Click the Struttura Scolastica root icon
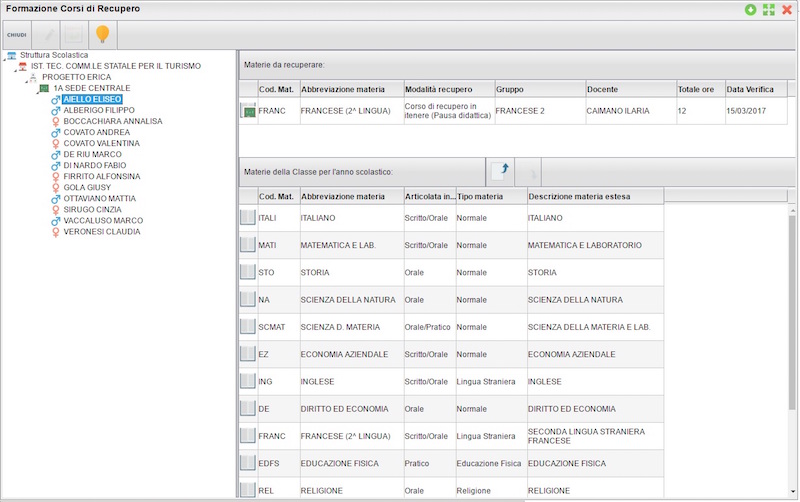 coord(12,55)
